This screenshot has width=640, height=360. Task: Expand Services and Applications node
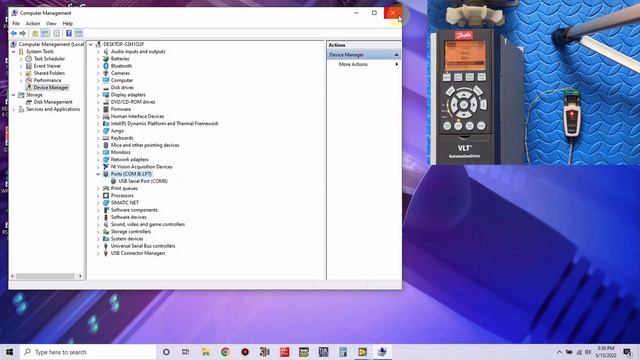point(13,109)
